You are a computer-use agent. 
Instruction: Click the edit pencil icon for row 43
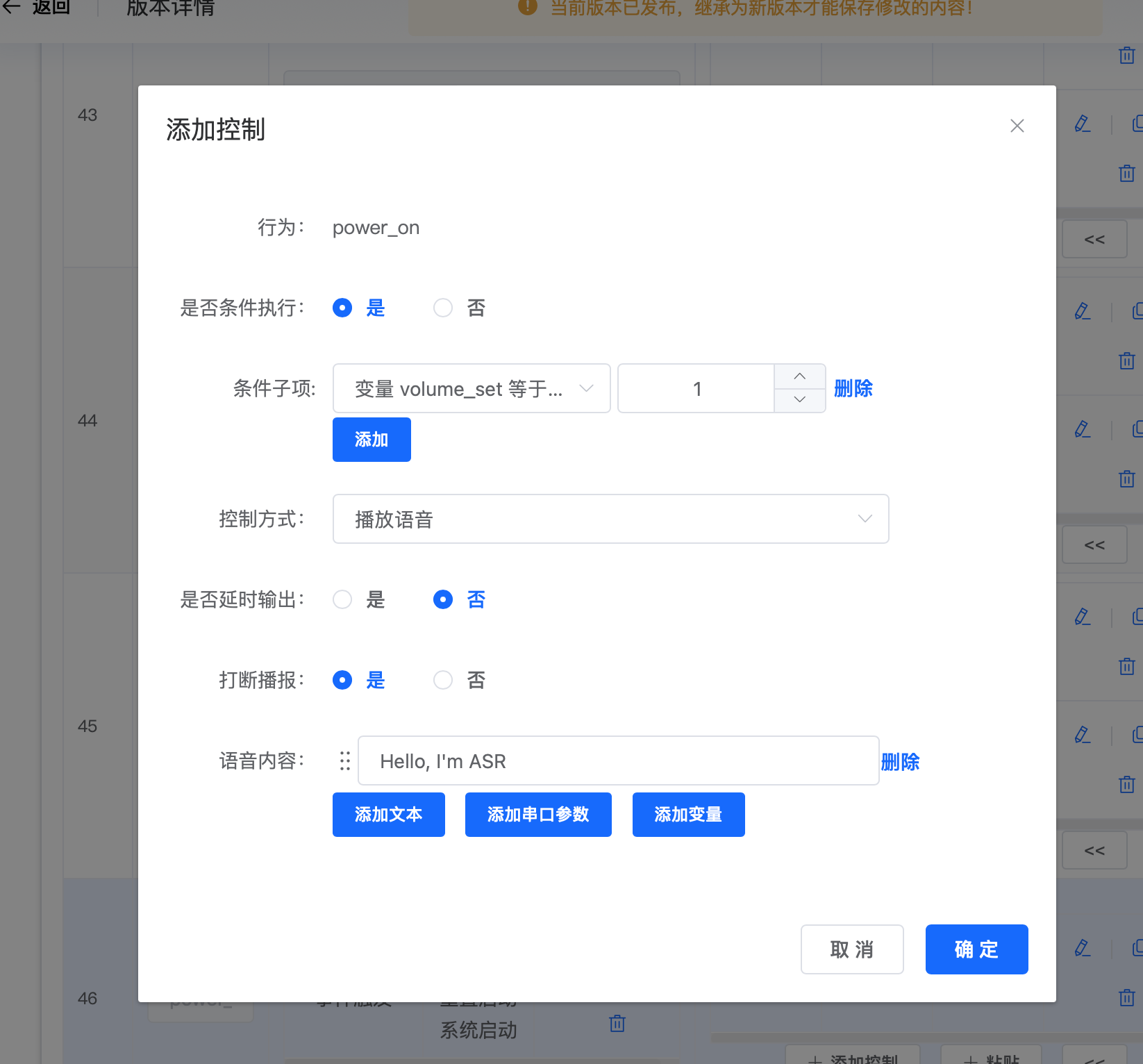1083,124
